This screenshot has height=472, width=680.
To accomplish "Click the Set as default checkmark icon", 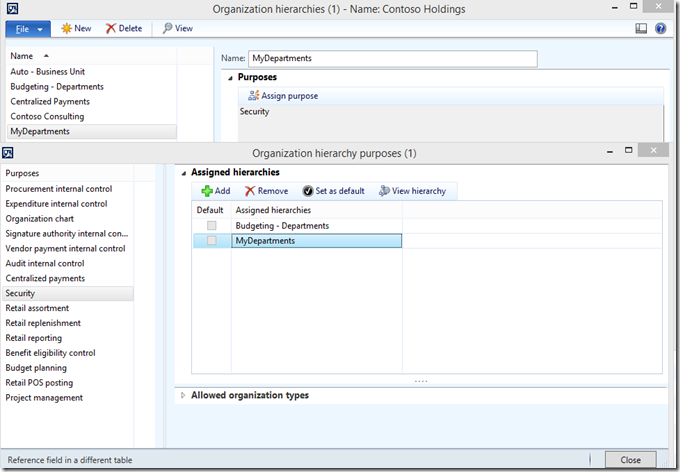I will coord(308,191).
